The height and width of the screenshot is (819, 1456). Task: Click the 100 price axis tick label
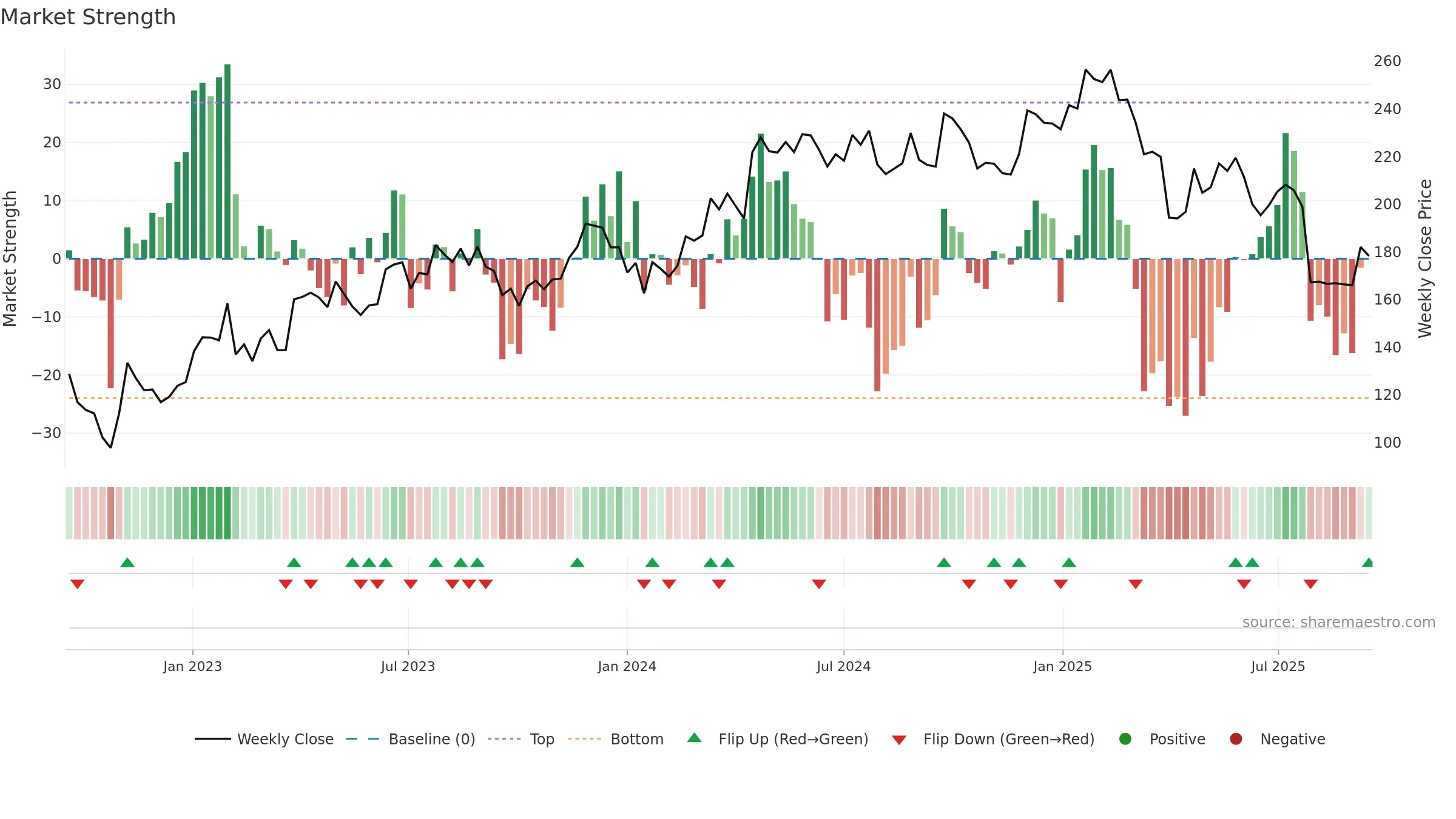click(1387, 442)
